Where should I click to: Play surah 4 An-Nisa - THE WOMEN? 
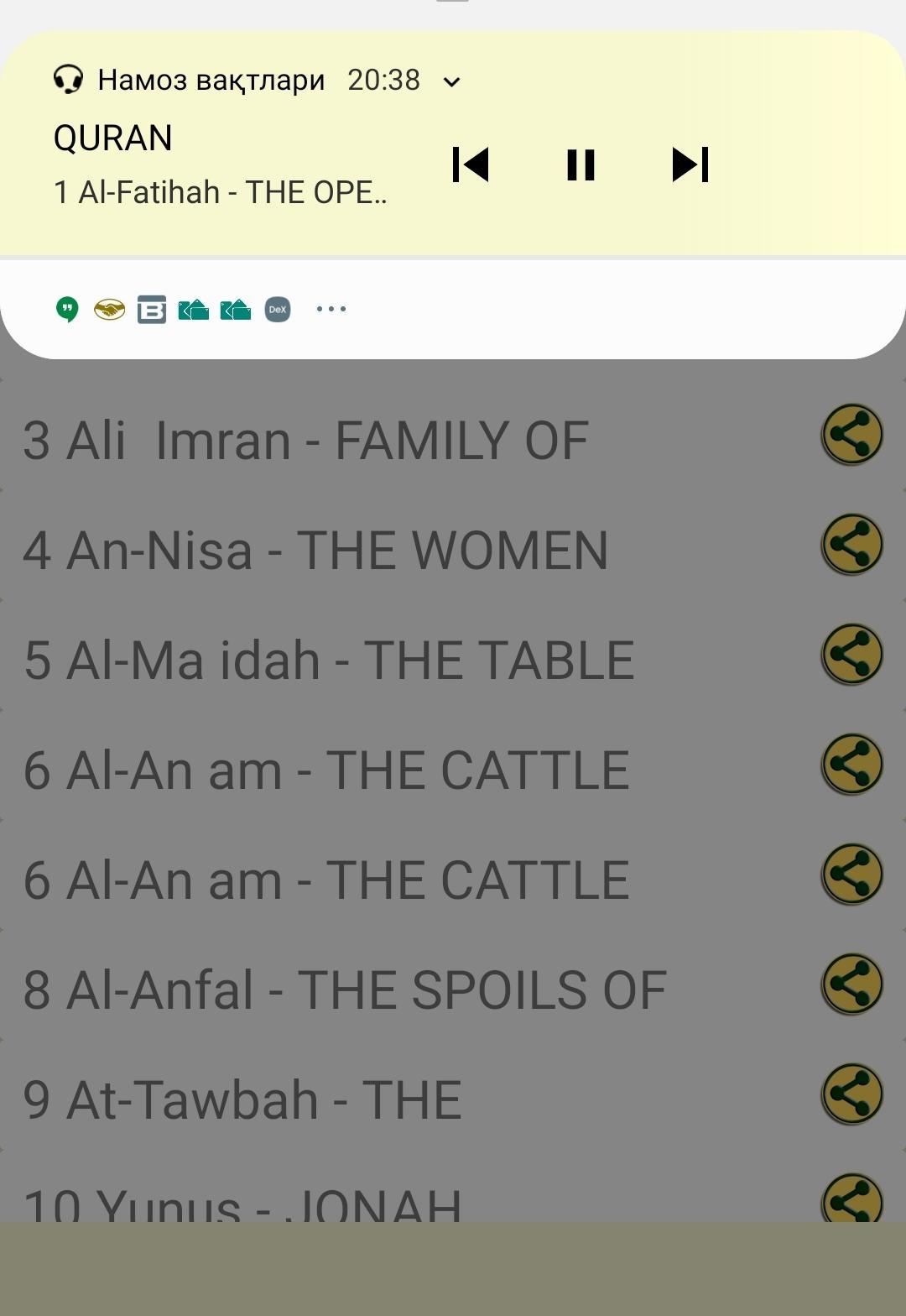pyautogui.click(x=315, y=551)
